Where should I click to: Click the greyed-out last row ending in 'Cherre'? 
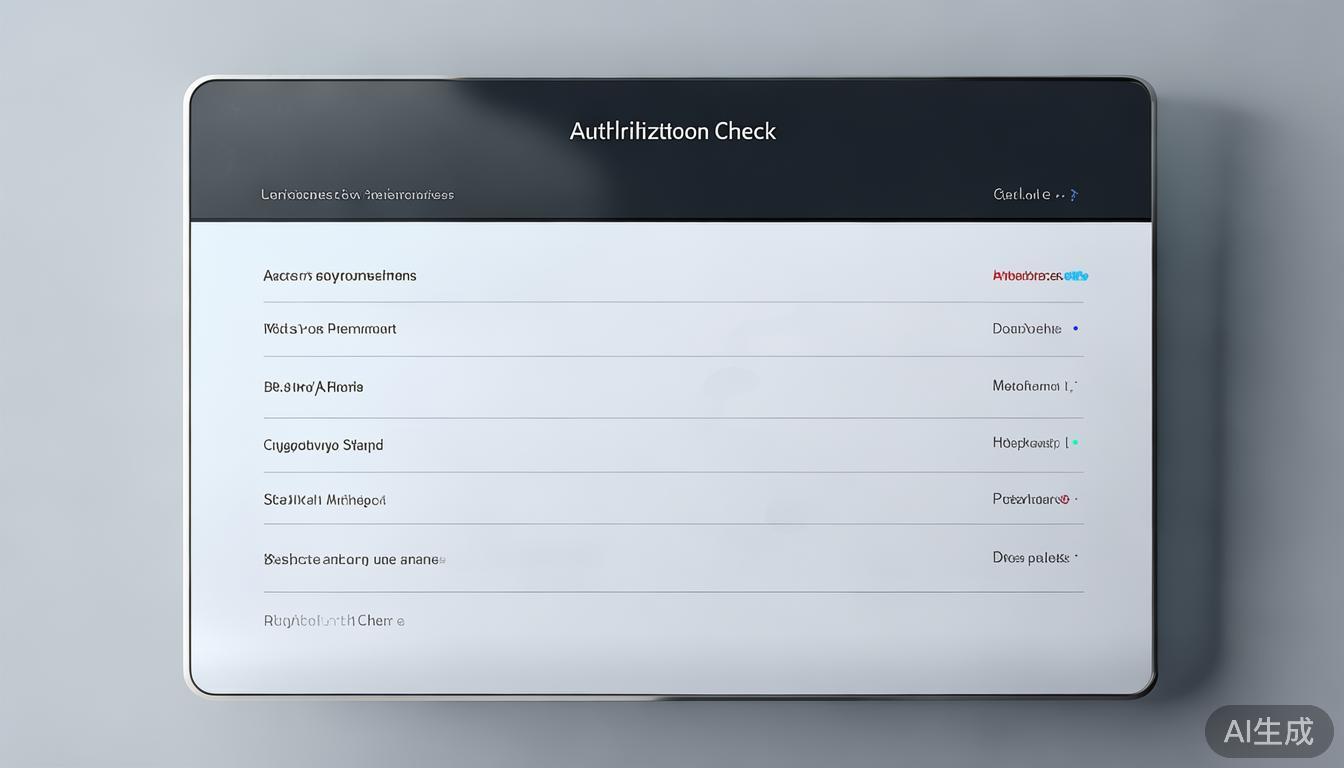click(x=334, y=621)
